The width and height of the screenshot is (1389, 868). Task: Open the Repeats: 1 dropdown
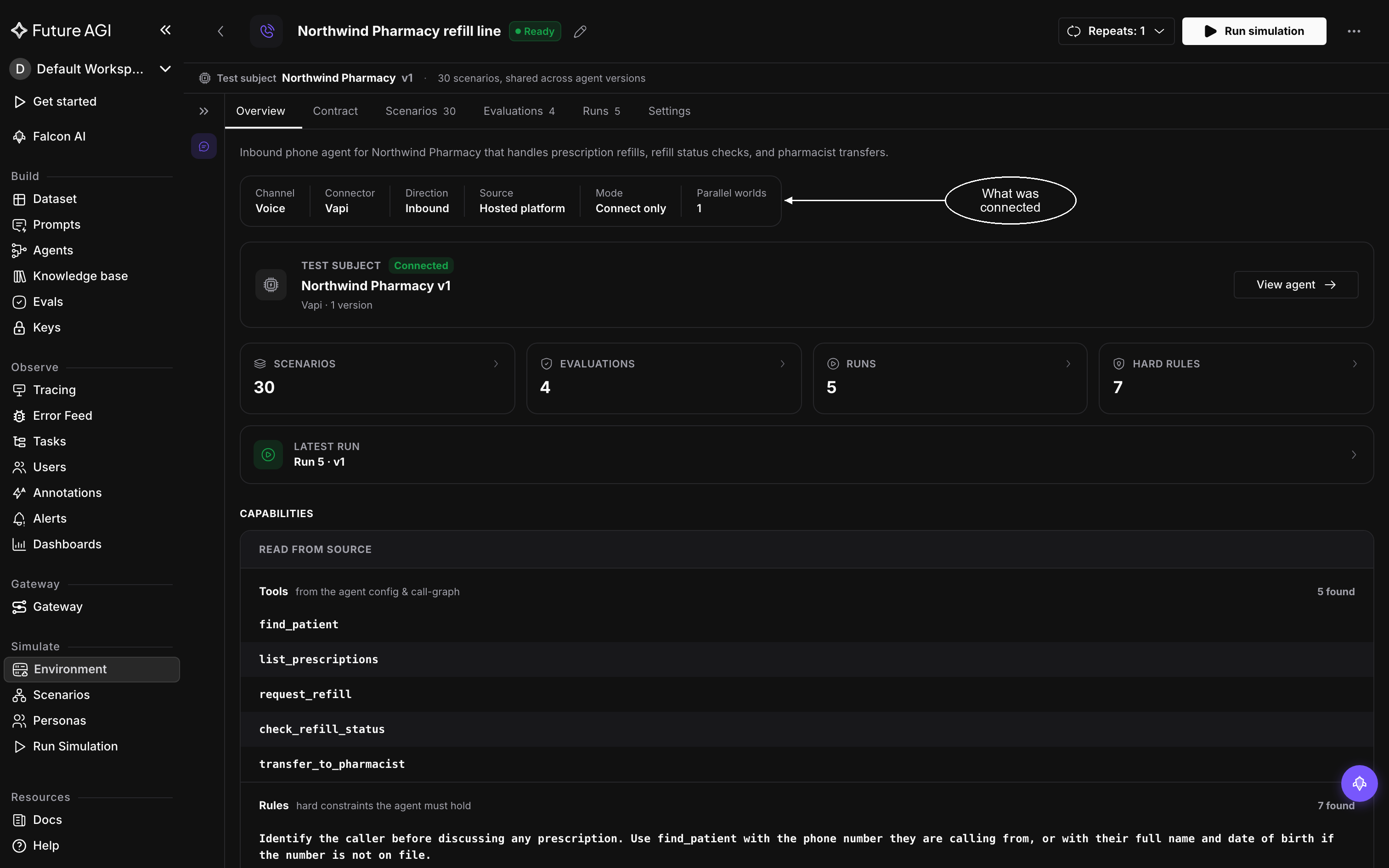1116,31
